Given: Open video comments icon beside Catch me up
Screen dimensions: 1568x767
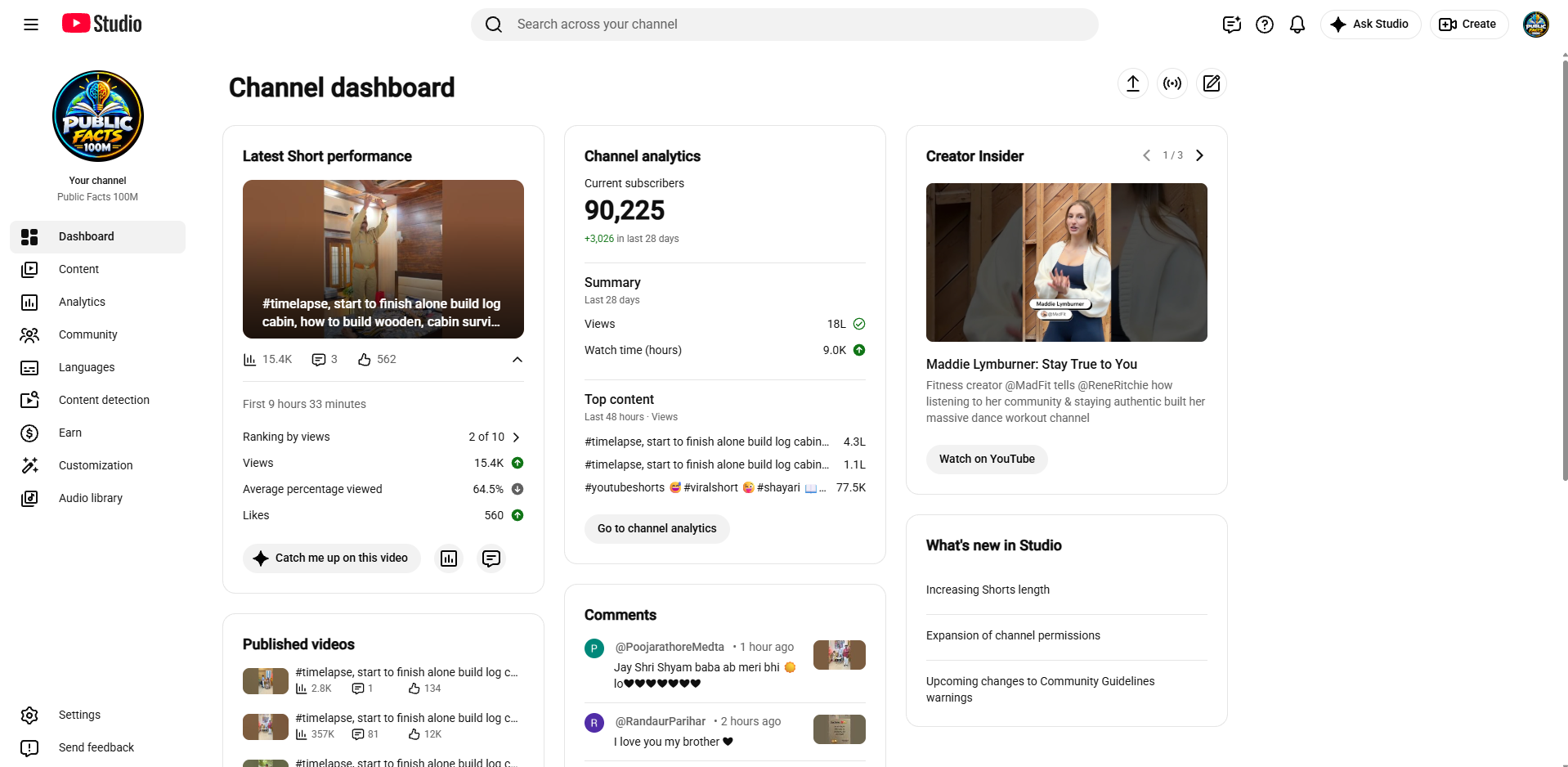Looking at the screenshot, I should point(491,558).
